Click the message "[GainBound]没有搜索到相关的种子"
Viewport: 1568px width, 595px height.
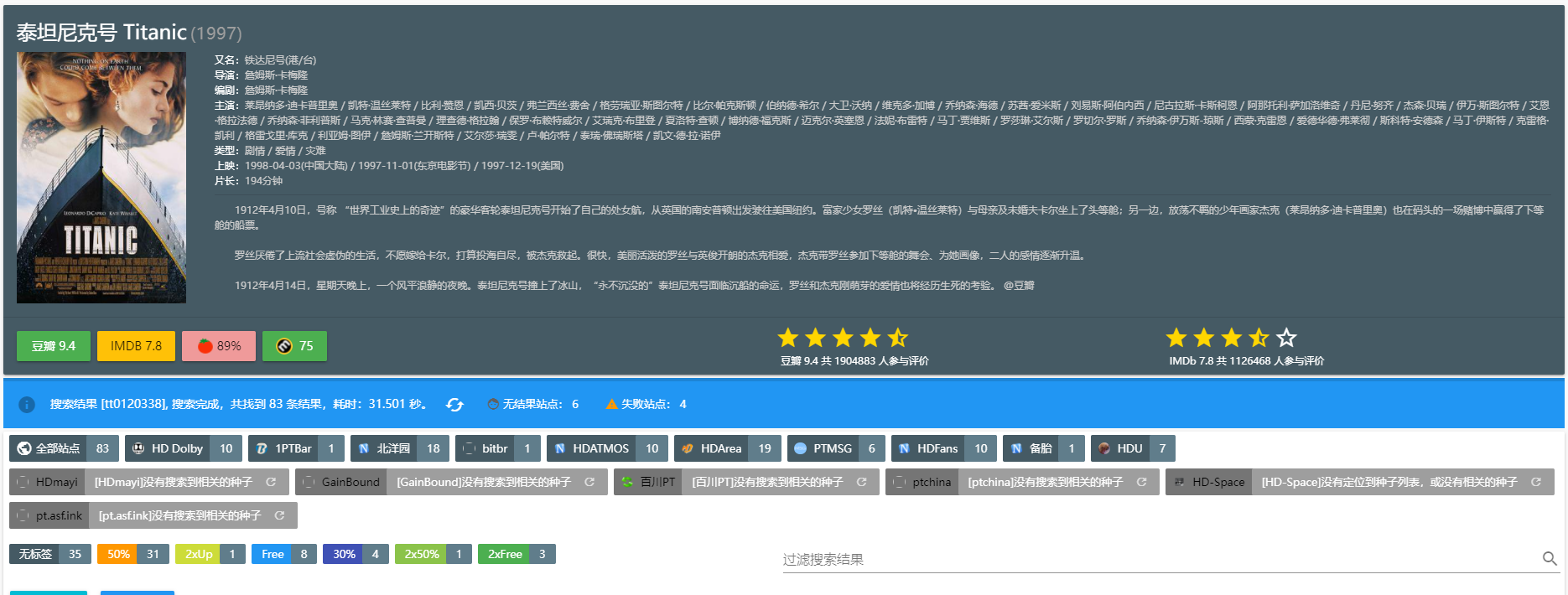[484, 482]
